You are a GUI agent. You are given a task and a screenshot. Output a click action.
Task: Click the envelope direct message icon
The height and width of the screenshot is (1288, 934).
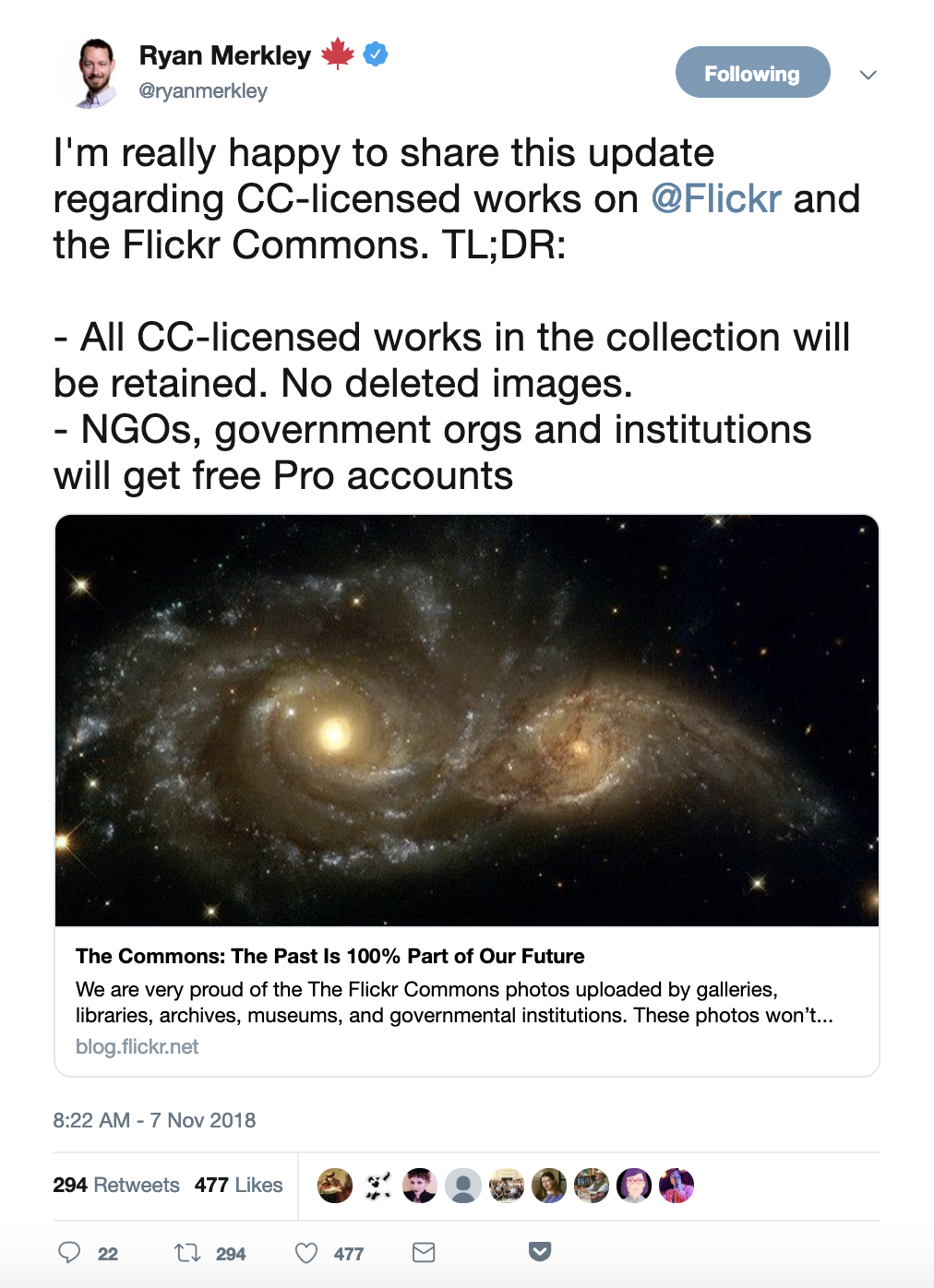pos(424,1252)
